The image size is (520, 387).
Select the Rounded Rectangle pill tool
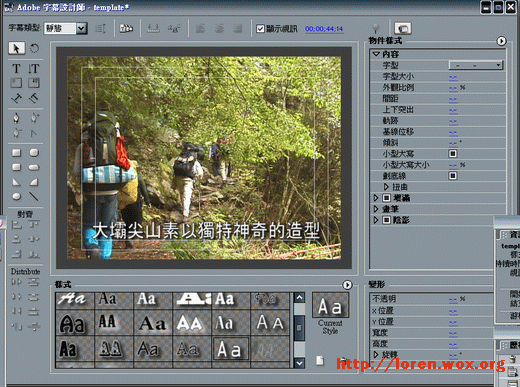coord(34,167)
